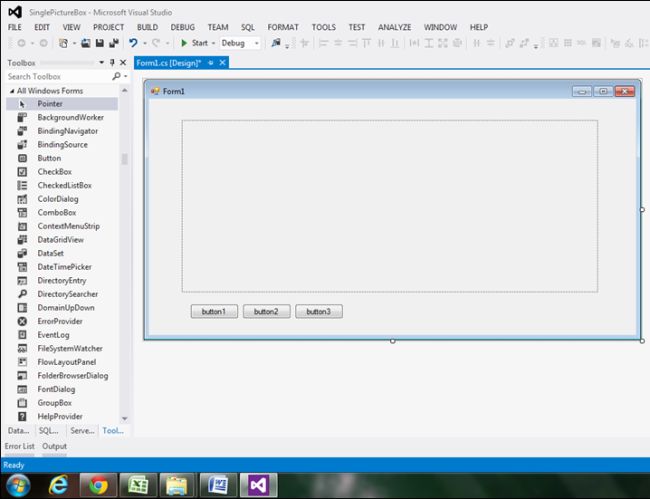The image size is (650, 499).
Task: Select the FileSystemWatcher toolbox item
Action: [x=70, y=348]
